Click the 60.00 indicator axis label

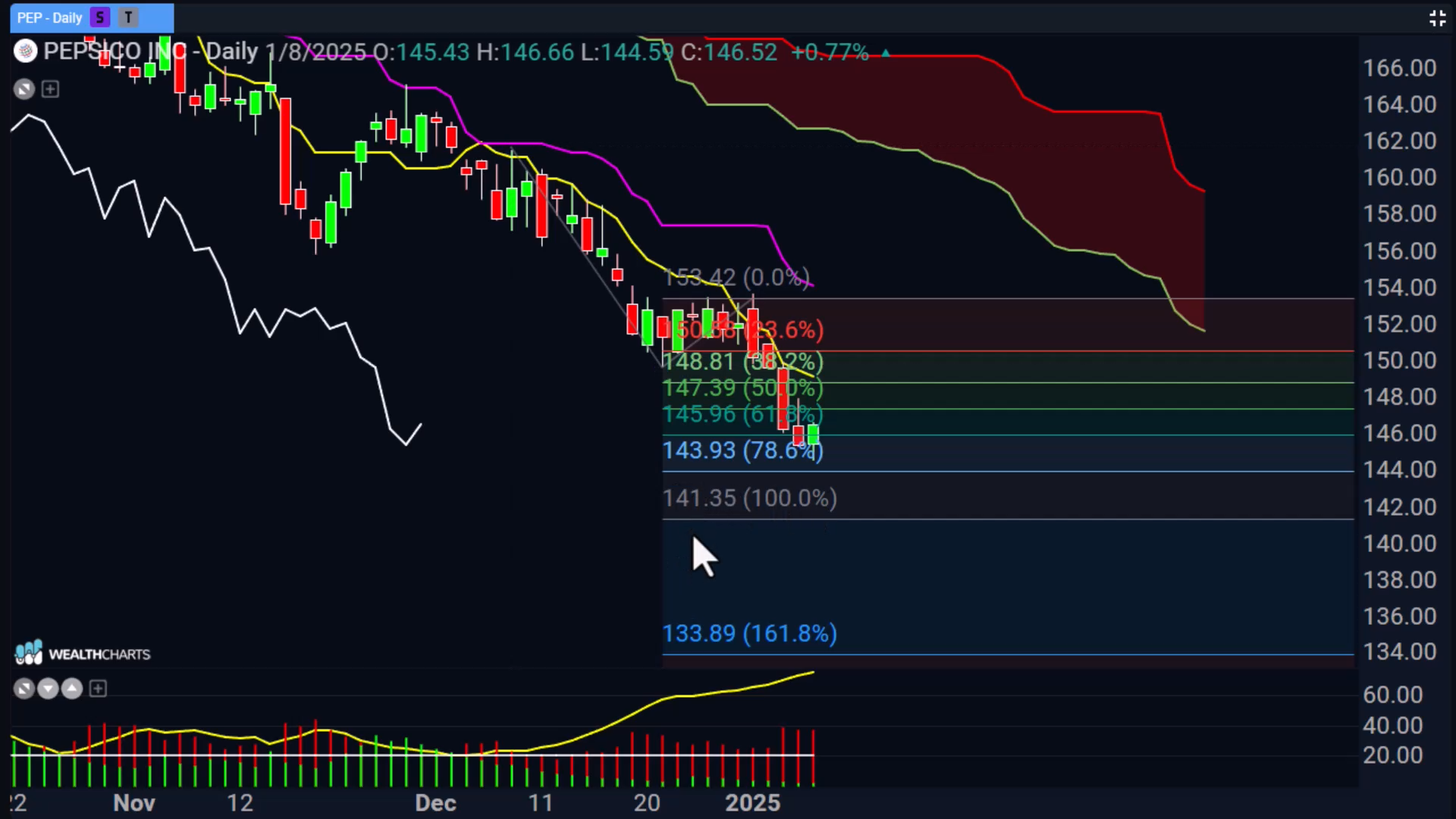[x=1393, y=695]
